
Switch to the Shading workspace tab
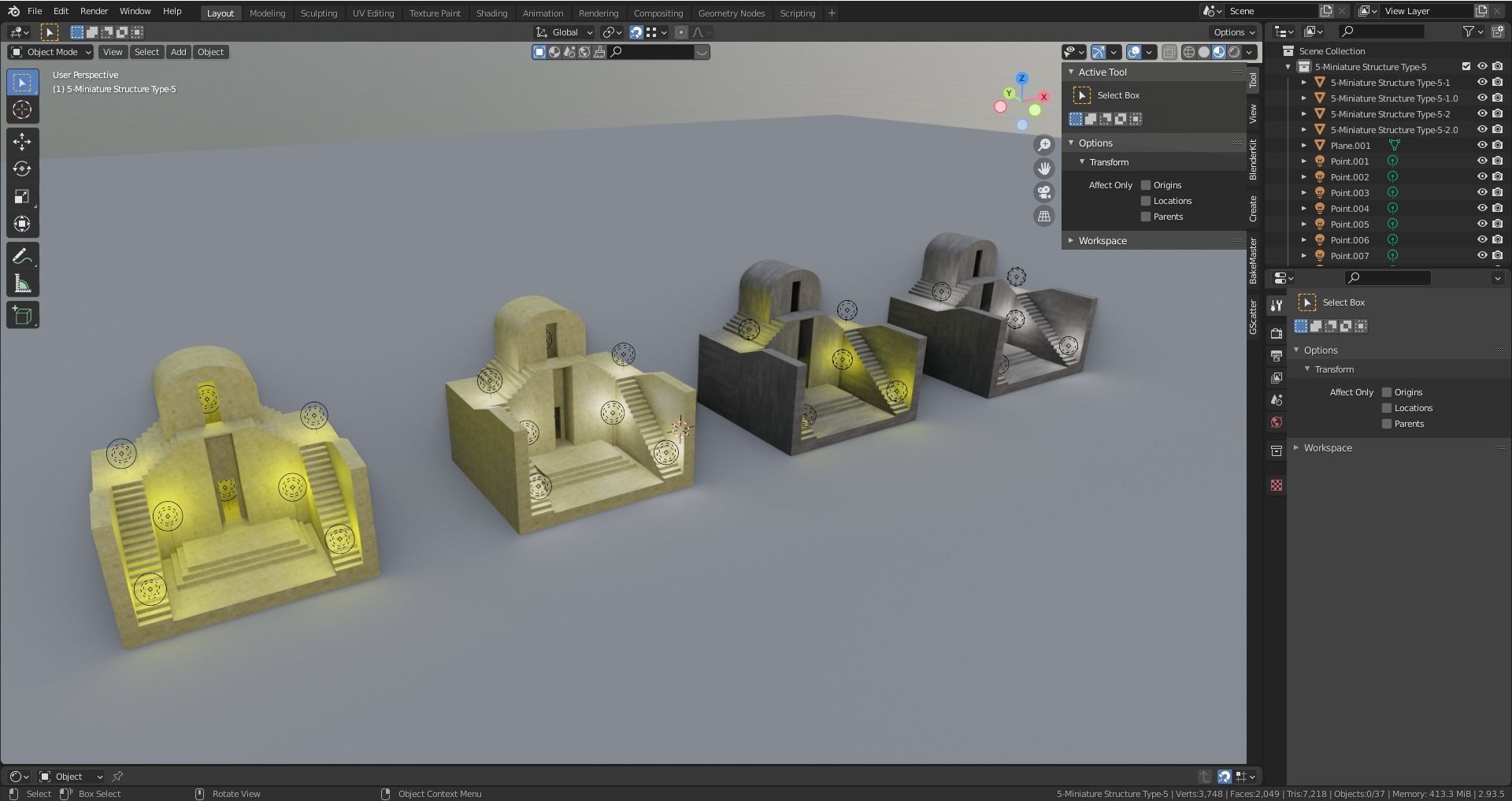(491, 13)
